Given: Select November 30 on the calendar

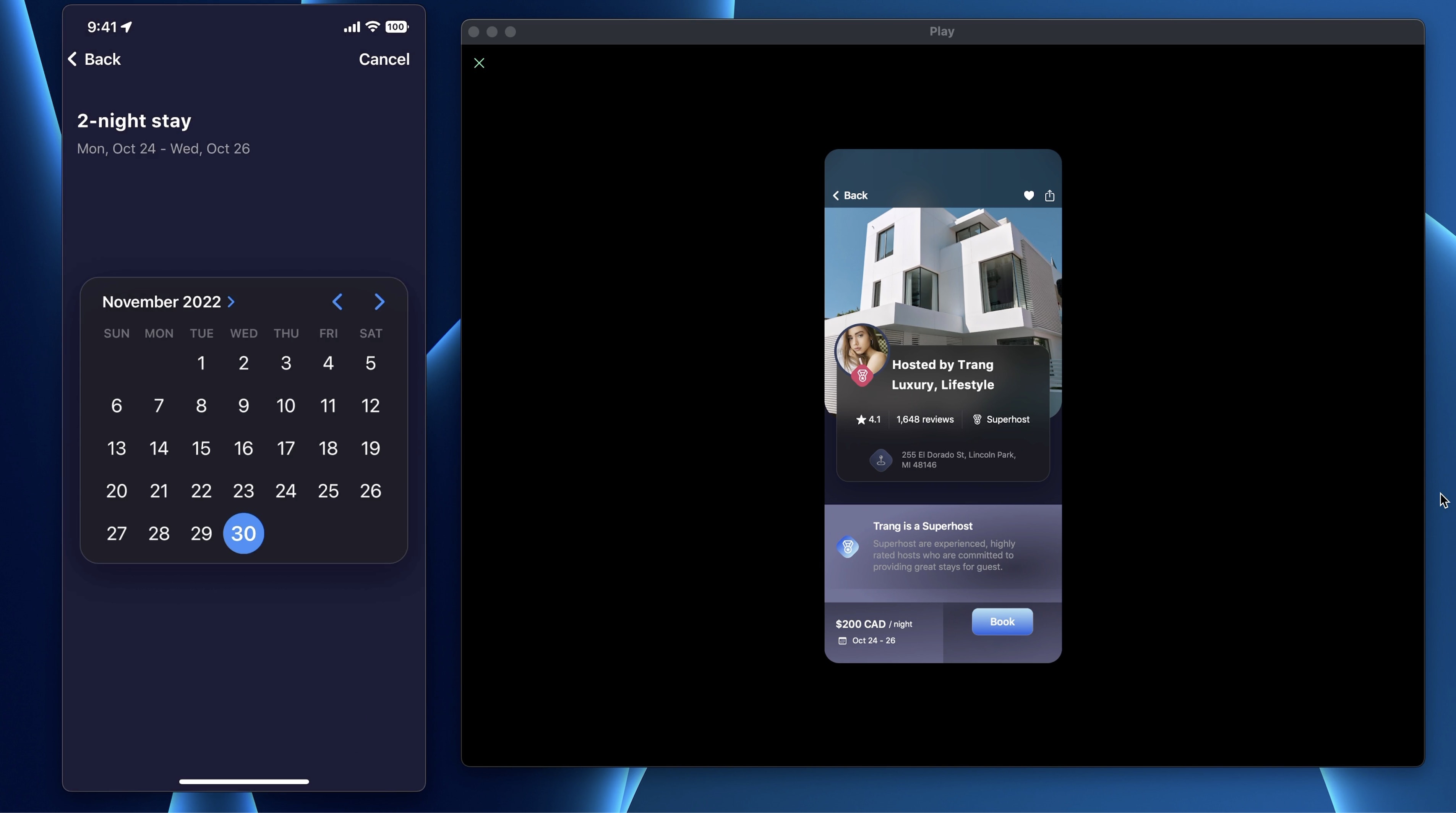Looking at the screenshot, I should (243, 533).
